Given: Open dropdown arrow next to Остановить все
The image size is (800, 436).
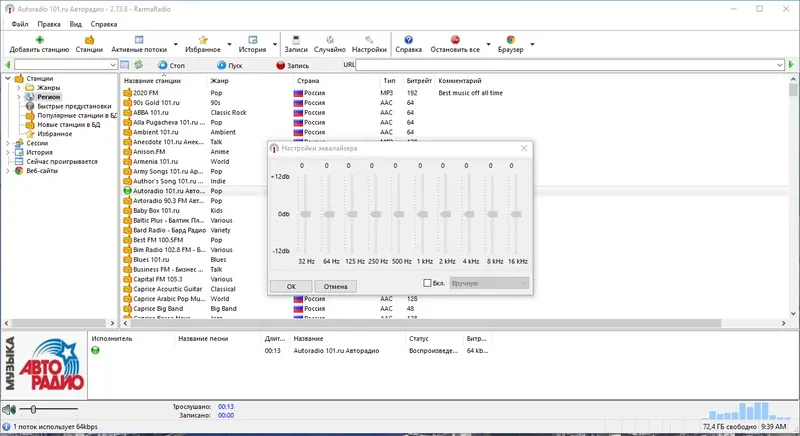Looking at the screenshot, I should pos(488,44).
